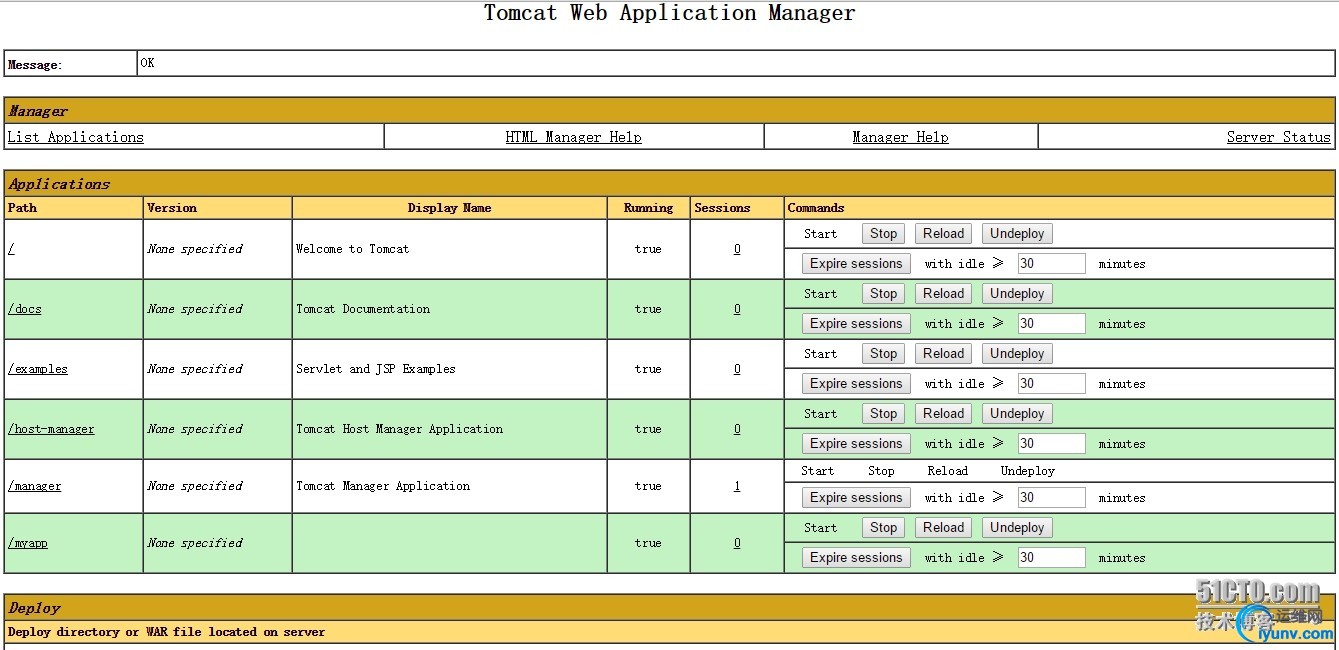Reload the /host-manager application
The height and width of the screenshot is (650, 1339).
(944, 414)
